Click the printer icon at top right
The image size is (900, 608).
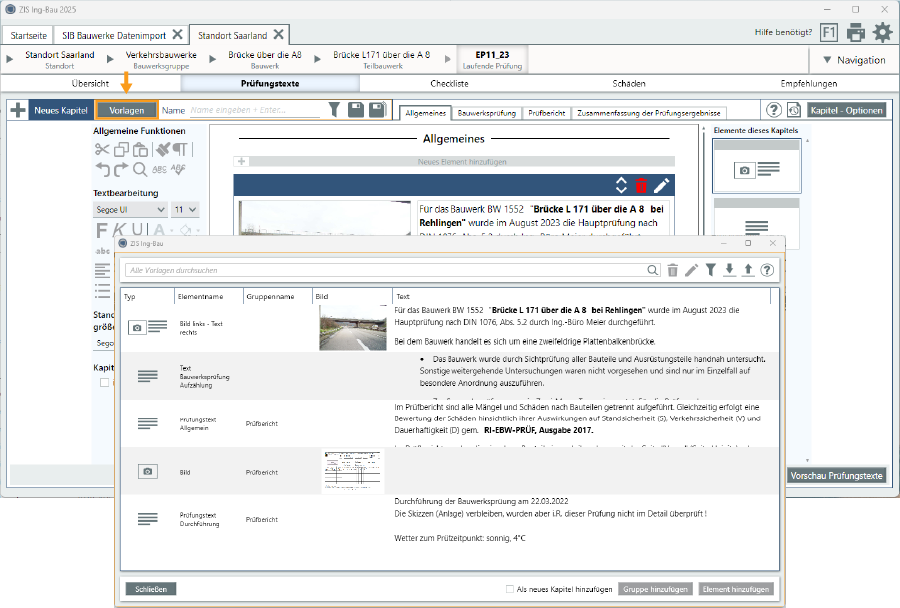(856, 33)
